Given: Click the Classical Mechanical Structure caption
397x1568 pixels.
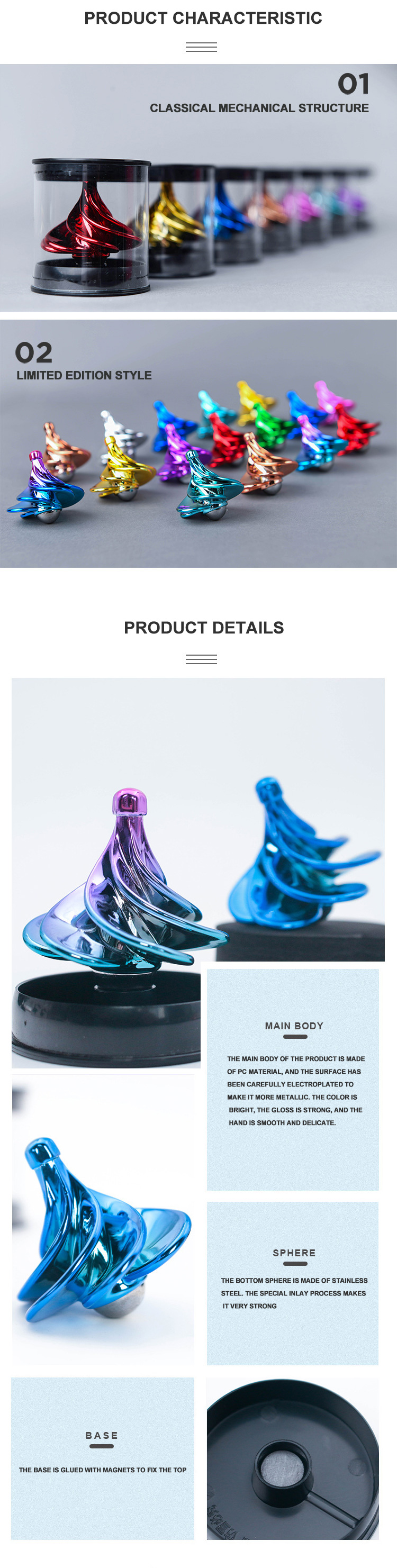Looking at the screenshot, I should pyautogui.click(x=259, y=108).
